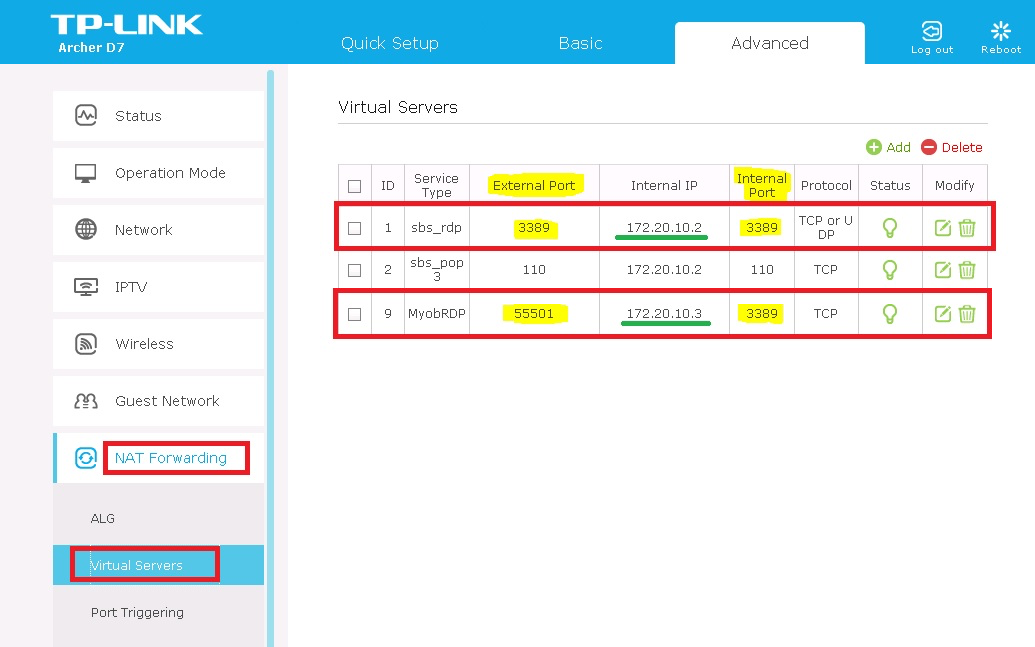This screenshot has height=647, width=1035.
Task: Click the Add button above the table
Action: pos(888,147)
